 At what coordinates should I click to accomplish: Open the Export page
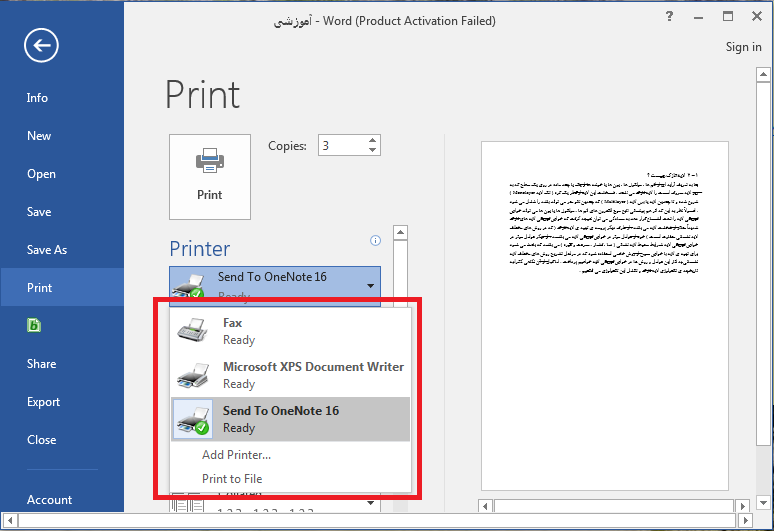[43, 402]
